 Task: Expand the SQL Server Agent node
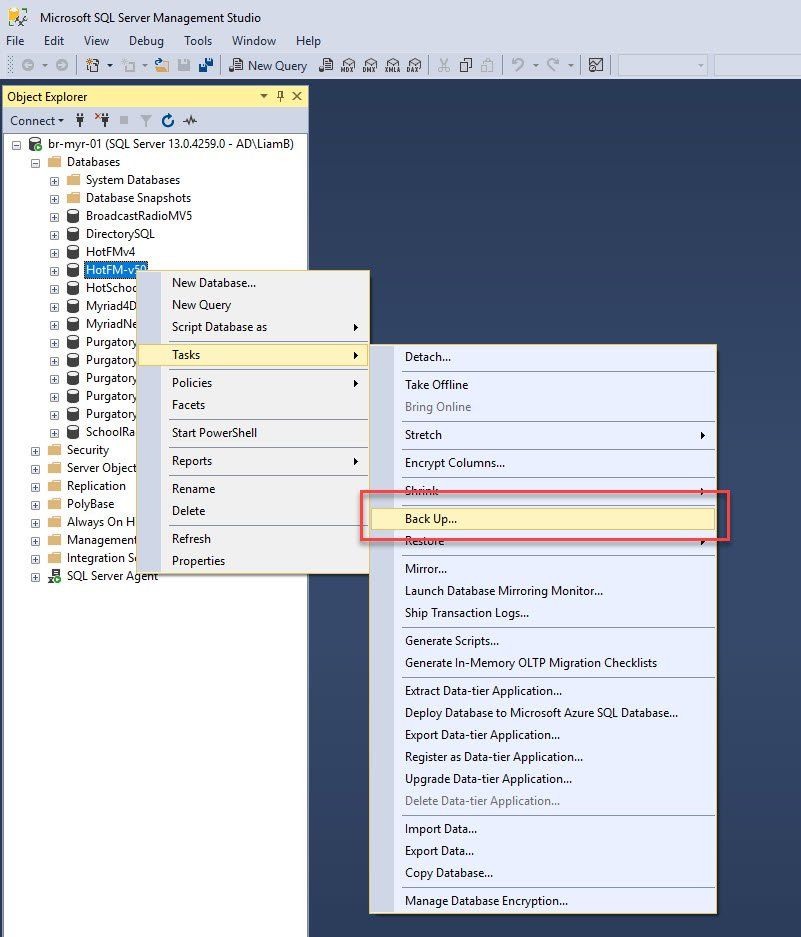pos(35,577)
